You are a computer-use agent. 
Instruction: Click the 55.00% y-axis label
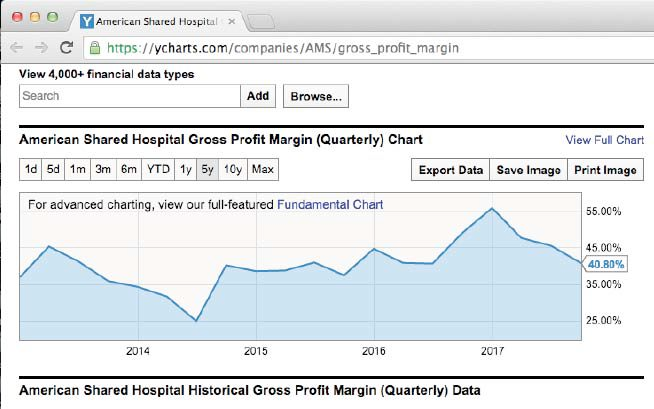coord(604,211)
